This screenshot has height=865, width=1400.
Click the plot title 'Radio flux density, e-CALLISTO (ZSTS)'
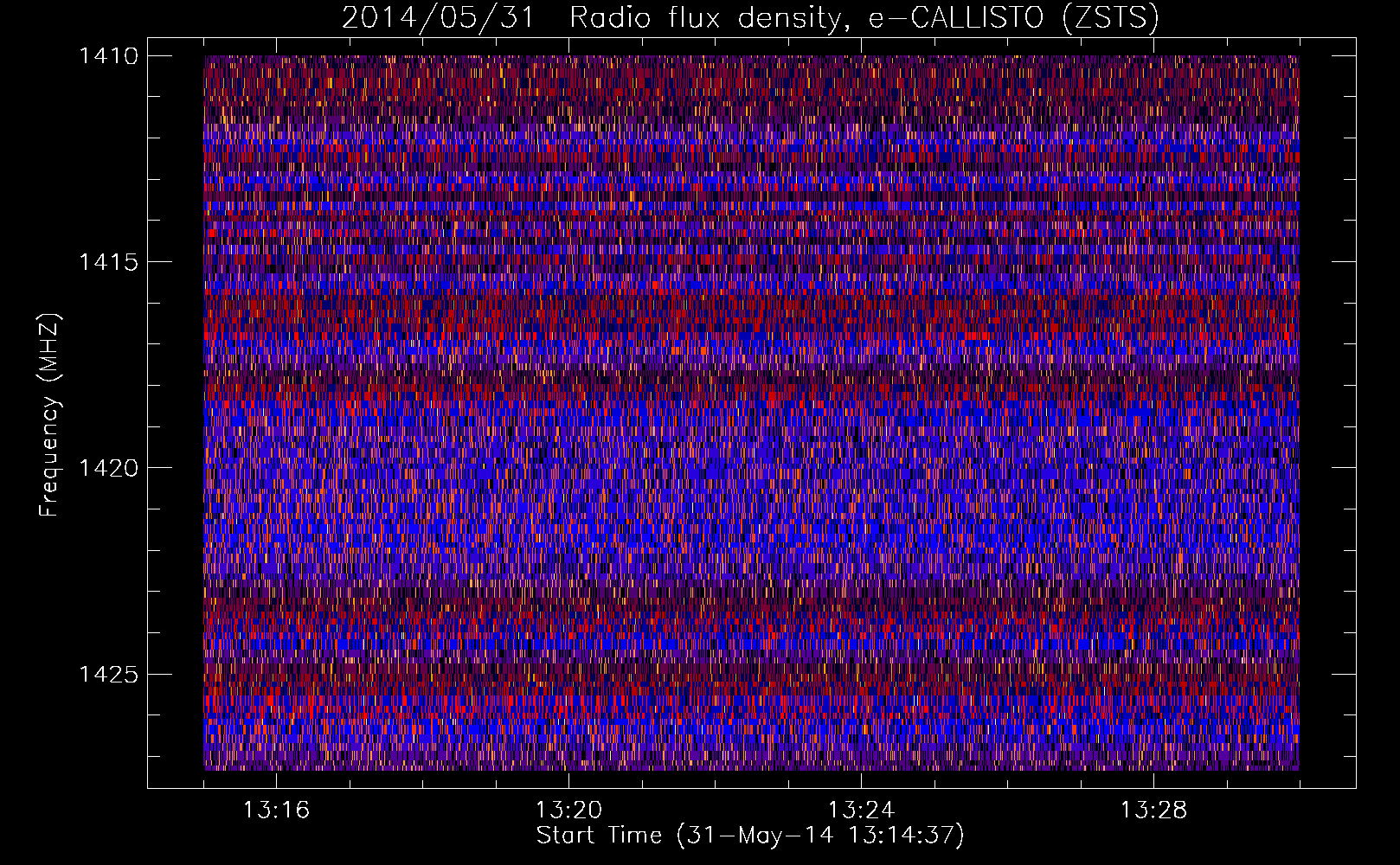pyautogui.click(x=864, y=17)
